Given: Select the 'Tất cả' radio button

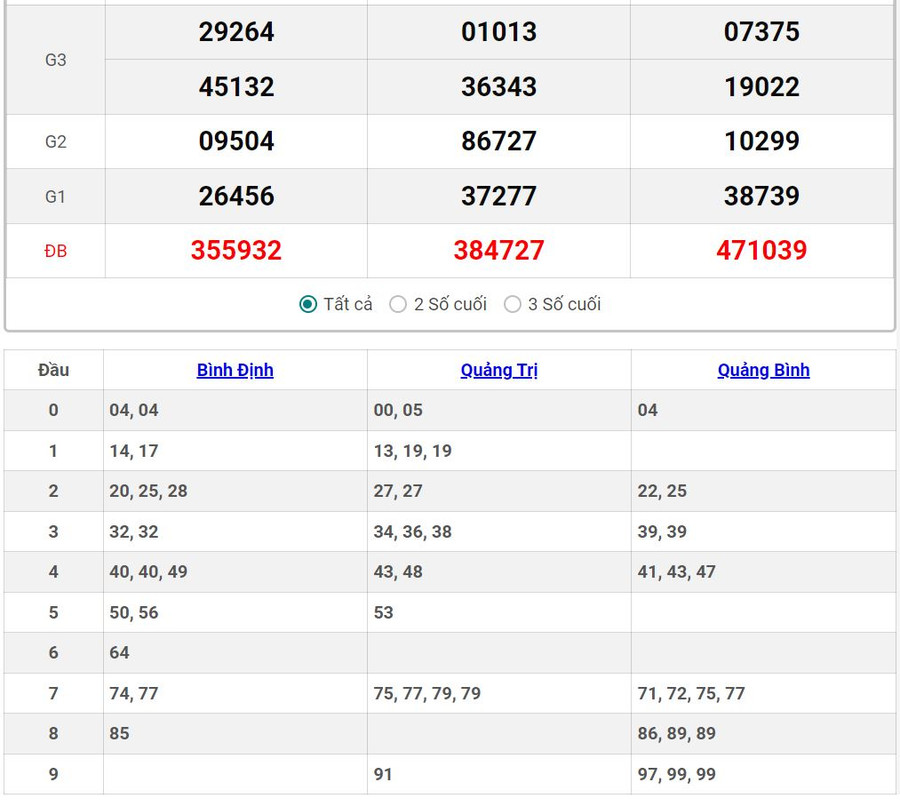Looking at the screenshot, I should tap(308, 304).
